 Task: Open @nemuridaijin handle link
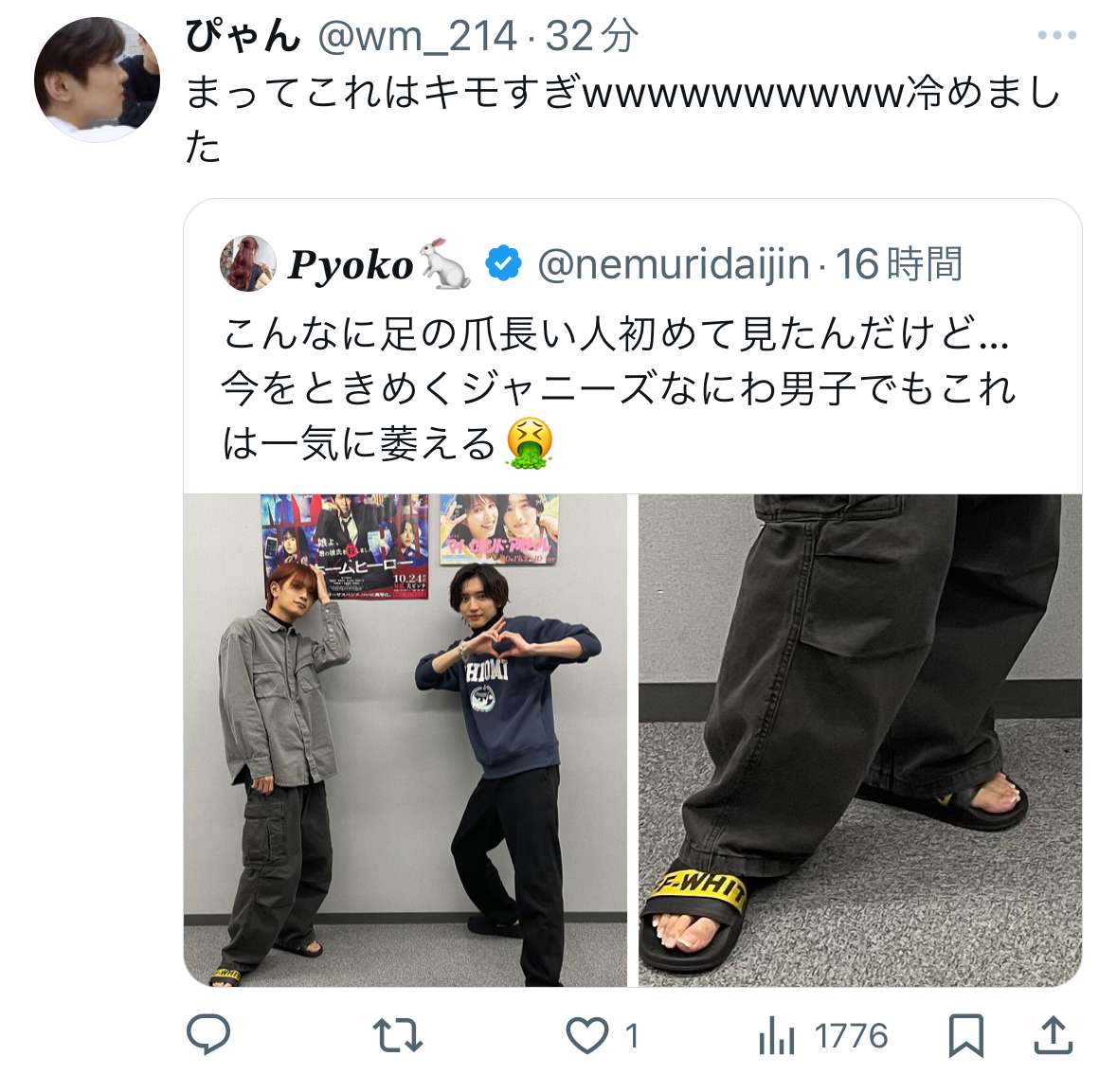coord(674,264)
